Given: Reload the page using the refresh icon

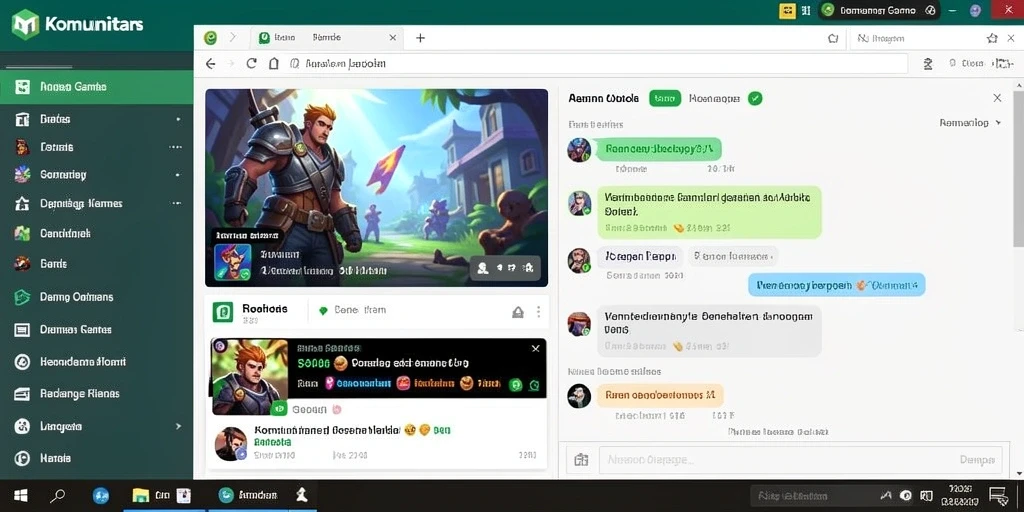Looking at the screenshot, I should tap(251, 63).
